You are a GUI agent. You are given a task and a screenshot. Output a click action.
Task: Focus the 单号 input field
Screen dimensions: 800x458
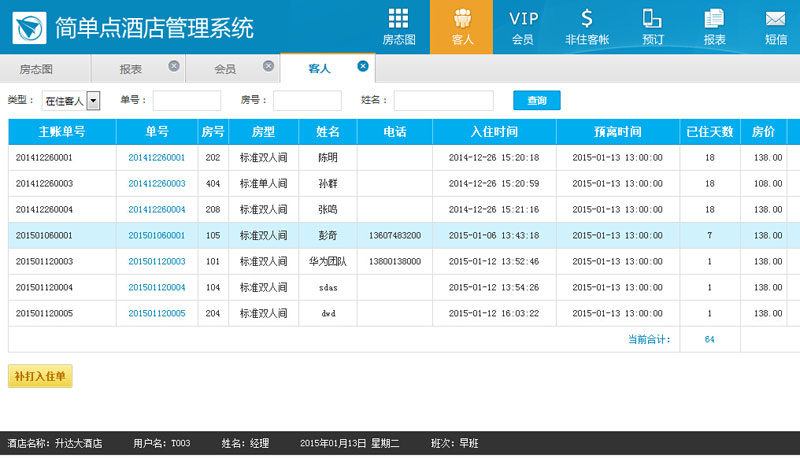pyautogui.click(x=187, y=100)
